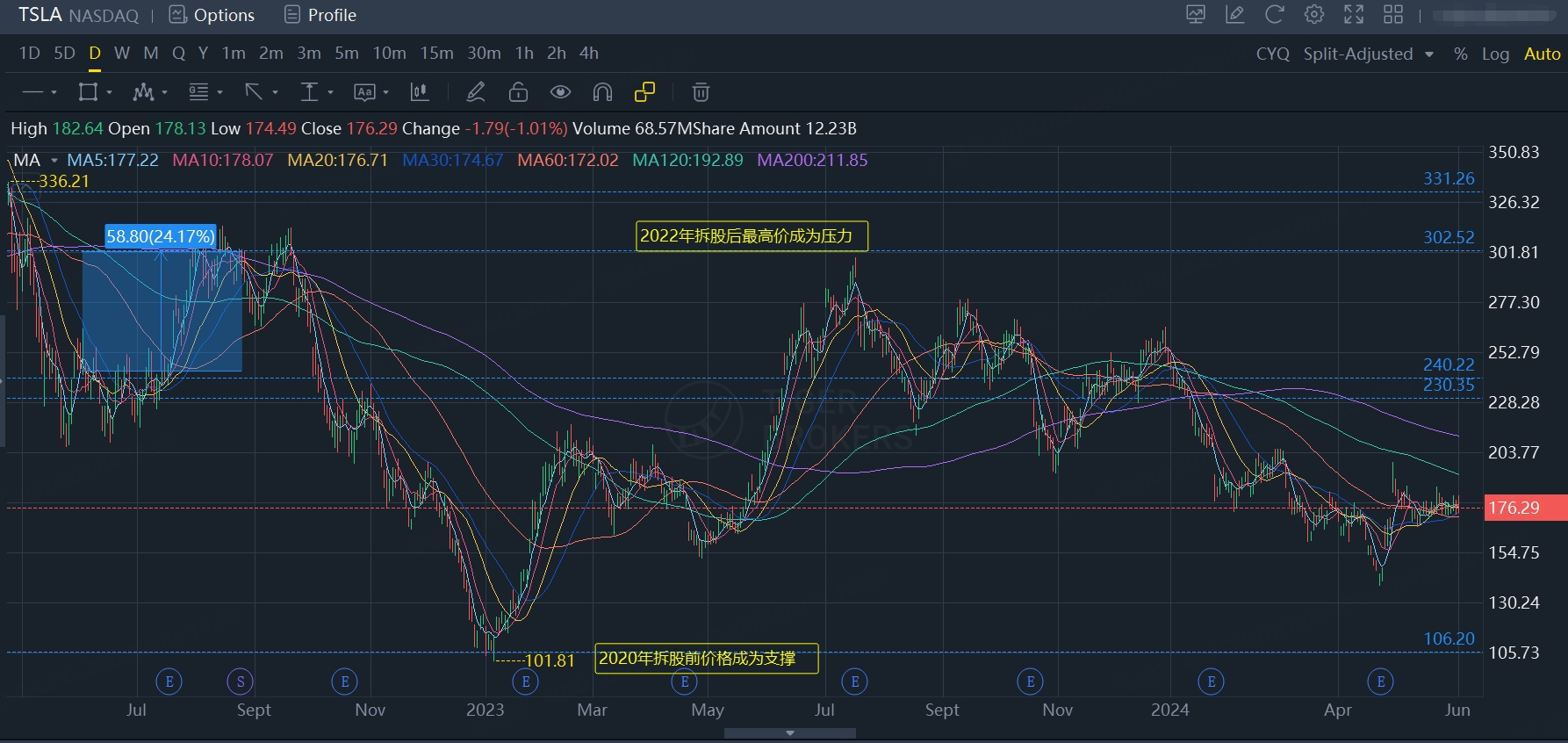The width and height of the screenshot is (1568, 743).
Task: Expand the line tool dropdown arrow
Action: [x=54, y=92]
